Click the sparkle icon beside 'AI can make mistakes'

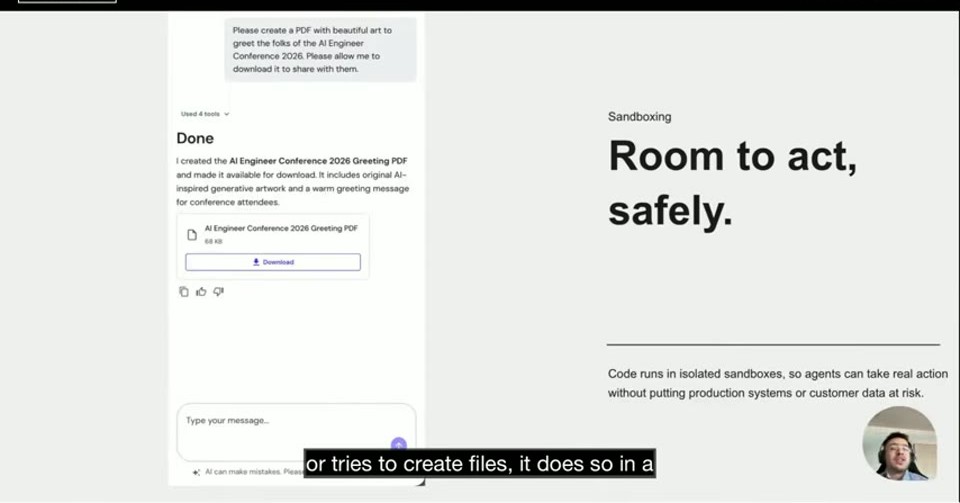[196, 472]
